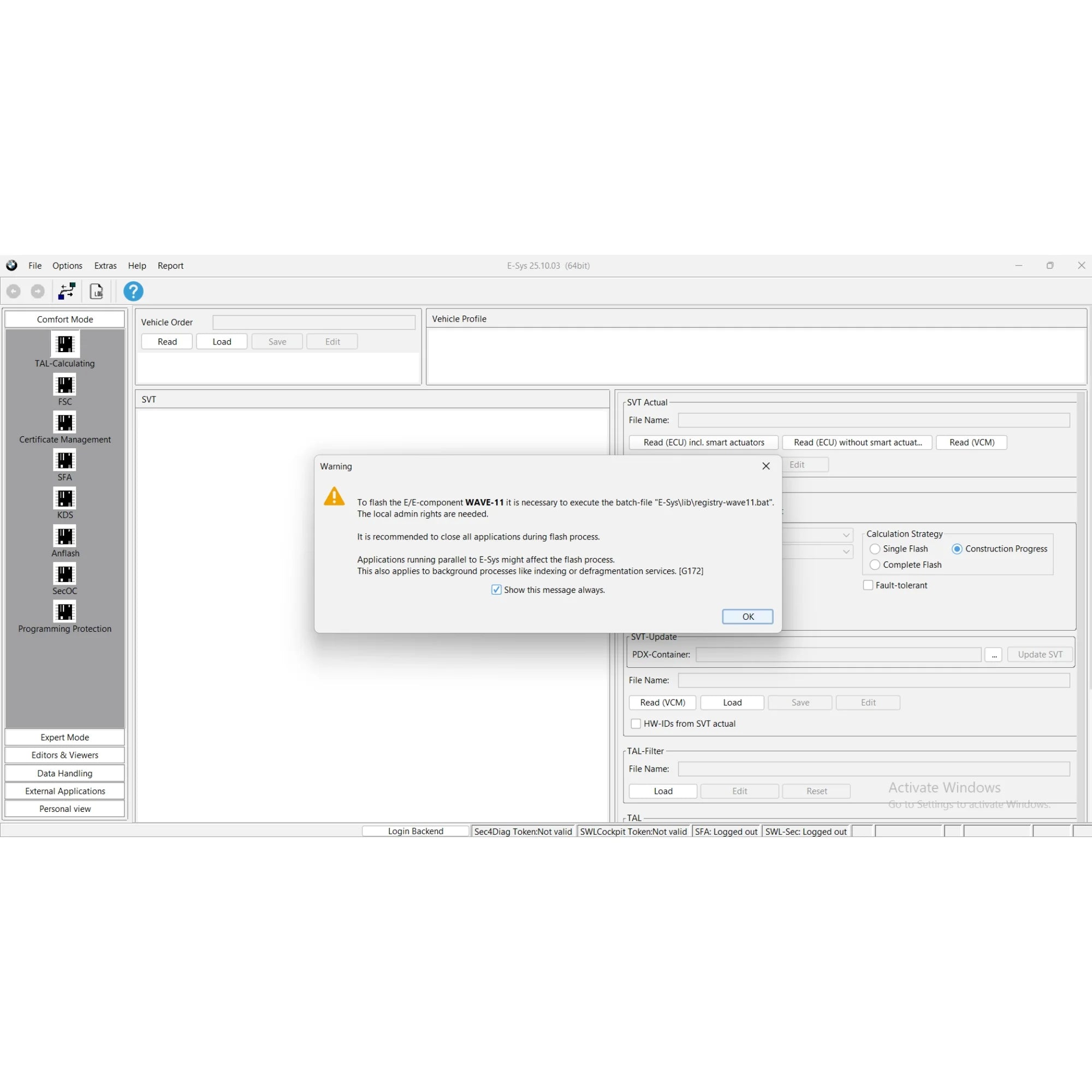Screen dimensions: 1092x1092
Task: Click the PDX-Container input field
Action: click(x=839, y=655)
